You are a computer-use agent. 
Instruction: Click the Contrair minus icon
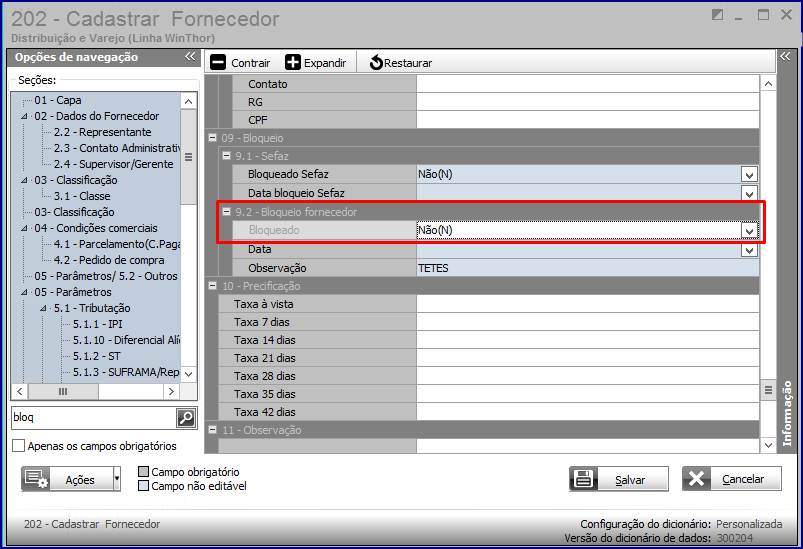(x=218, y=62)
